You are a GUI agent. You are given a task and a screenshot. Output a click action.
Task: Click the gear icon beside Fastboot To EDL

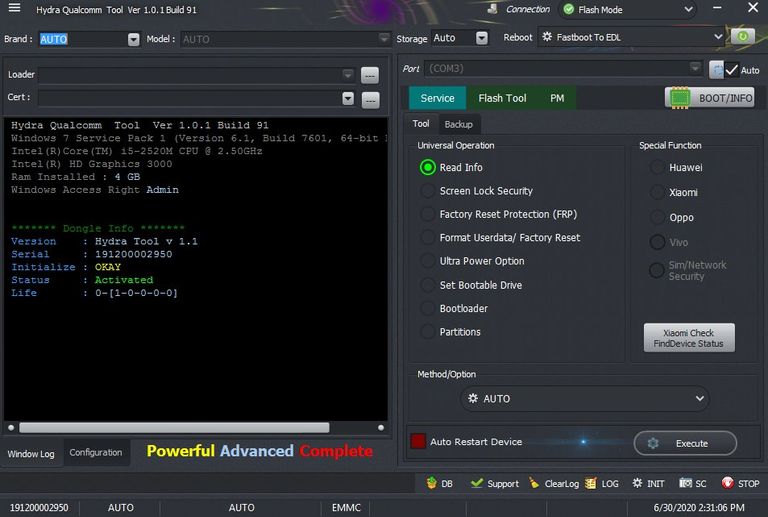click(x=547, y=37)
